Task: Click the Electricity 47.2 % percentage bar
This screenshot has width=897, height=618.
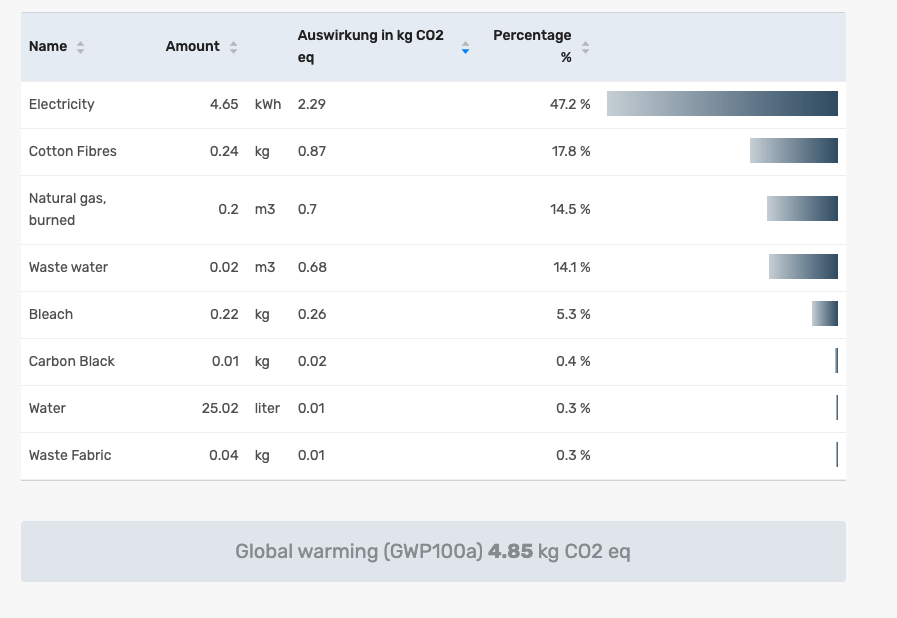Action: (722, 104)
